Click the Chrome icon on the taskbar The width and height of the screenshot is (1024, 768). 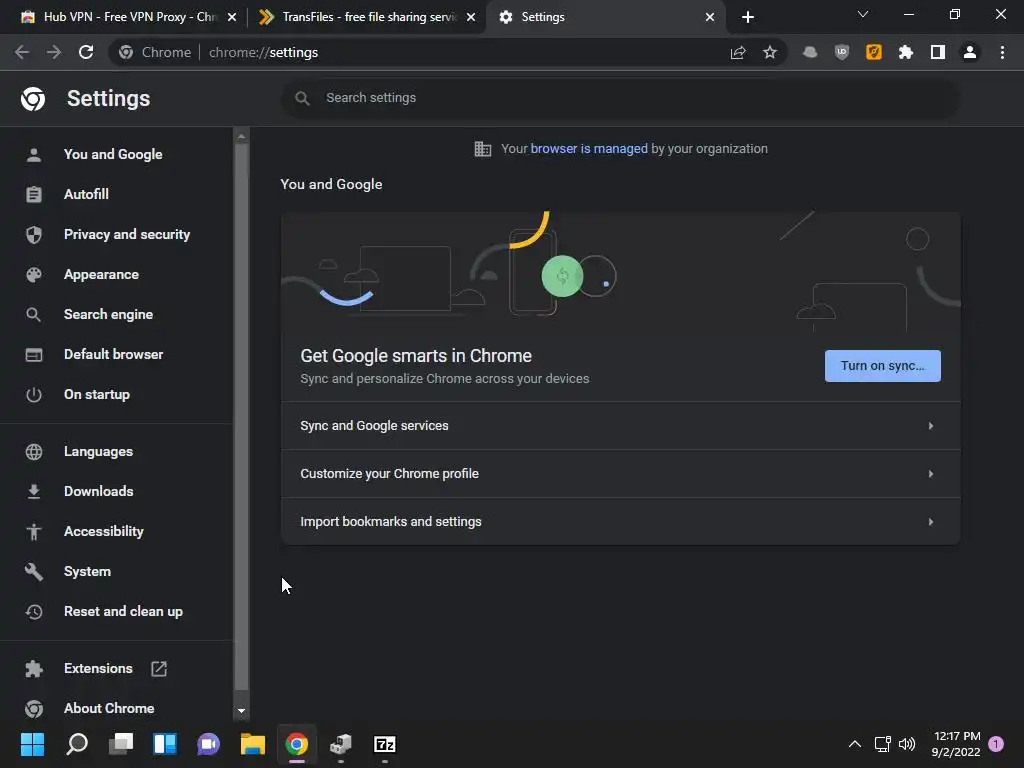click(296, 744)
